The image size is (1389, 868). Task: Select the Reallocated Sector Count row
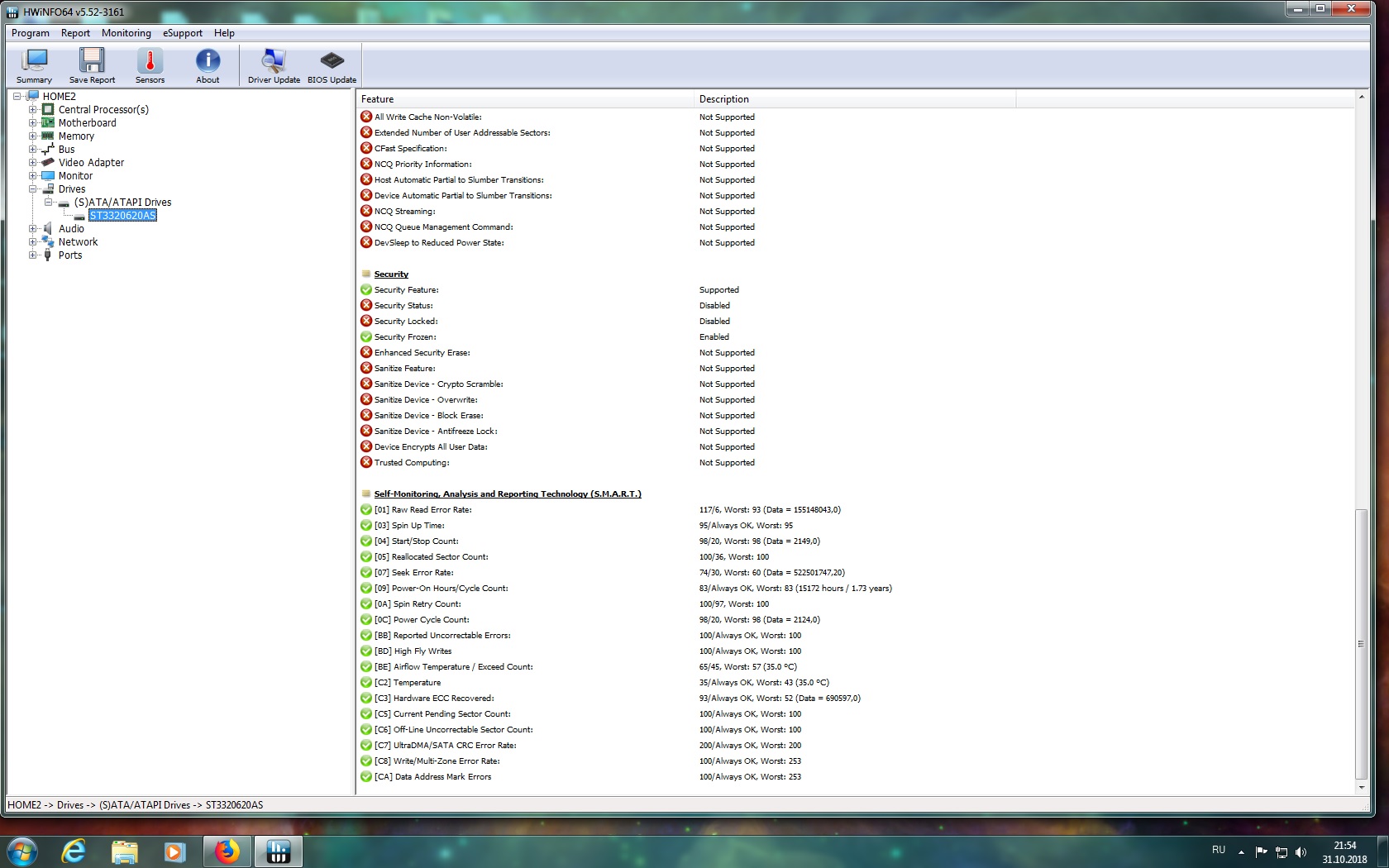pos(855,556)
